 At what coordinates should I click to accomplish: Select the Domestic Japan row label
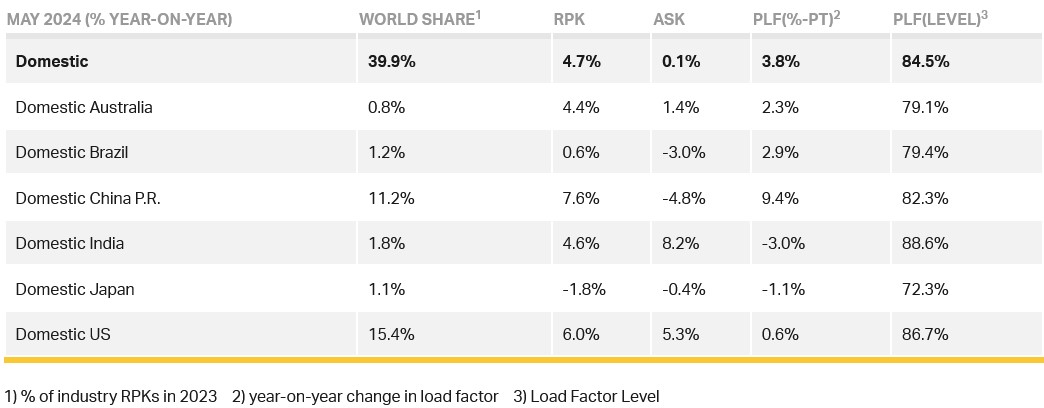tap(75, 290)
